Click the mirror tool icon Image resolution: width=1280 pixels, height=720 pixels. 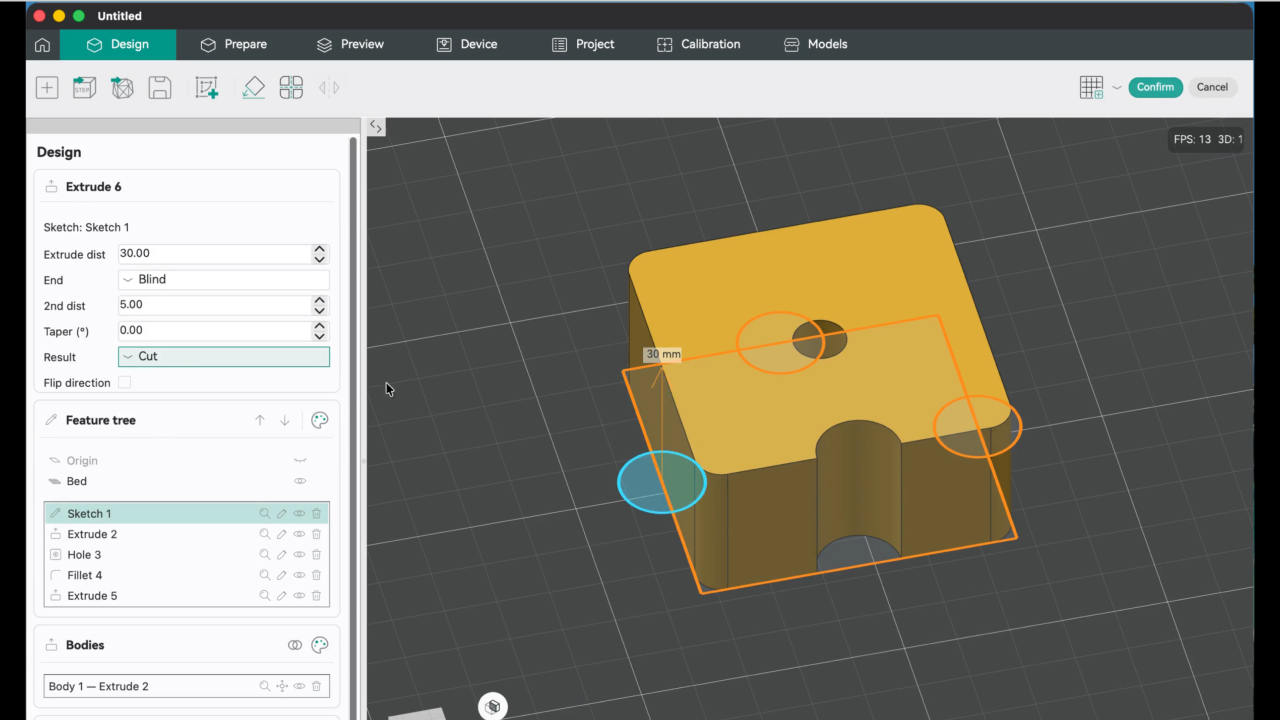coord(329,88)
